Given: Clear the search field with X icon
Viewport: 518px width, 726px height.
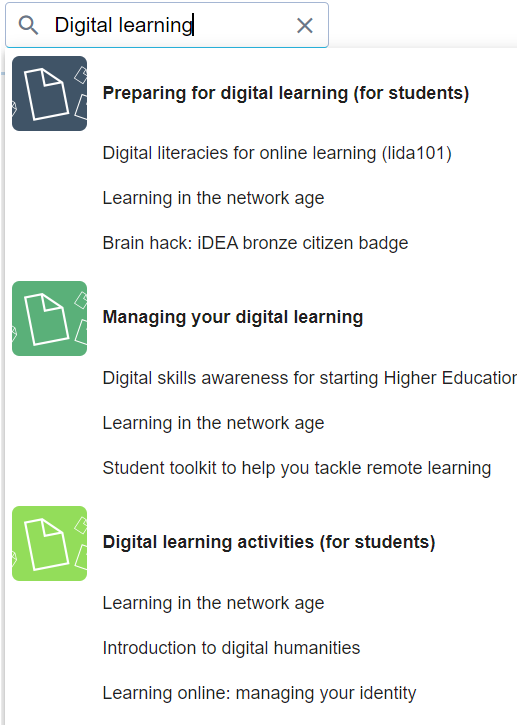Looking at the screenshot, I should point(305,25).
